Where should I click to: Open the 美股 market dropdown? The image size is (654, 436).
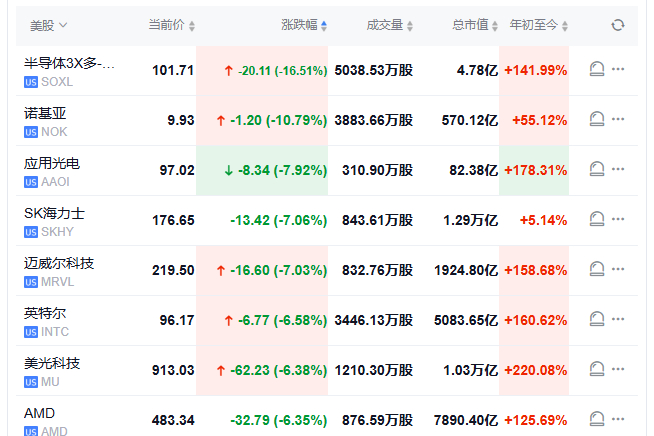tap(48, 25)
